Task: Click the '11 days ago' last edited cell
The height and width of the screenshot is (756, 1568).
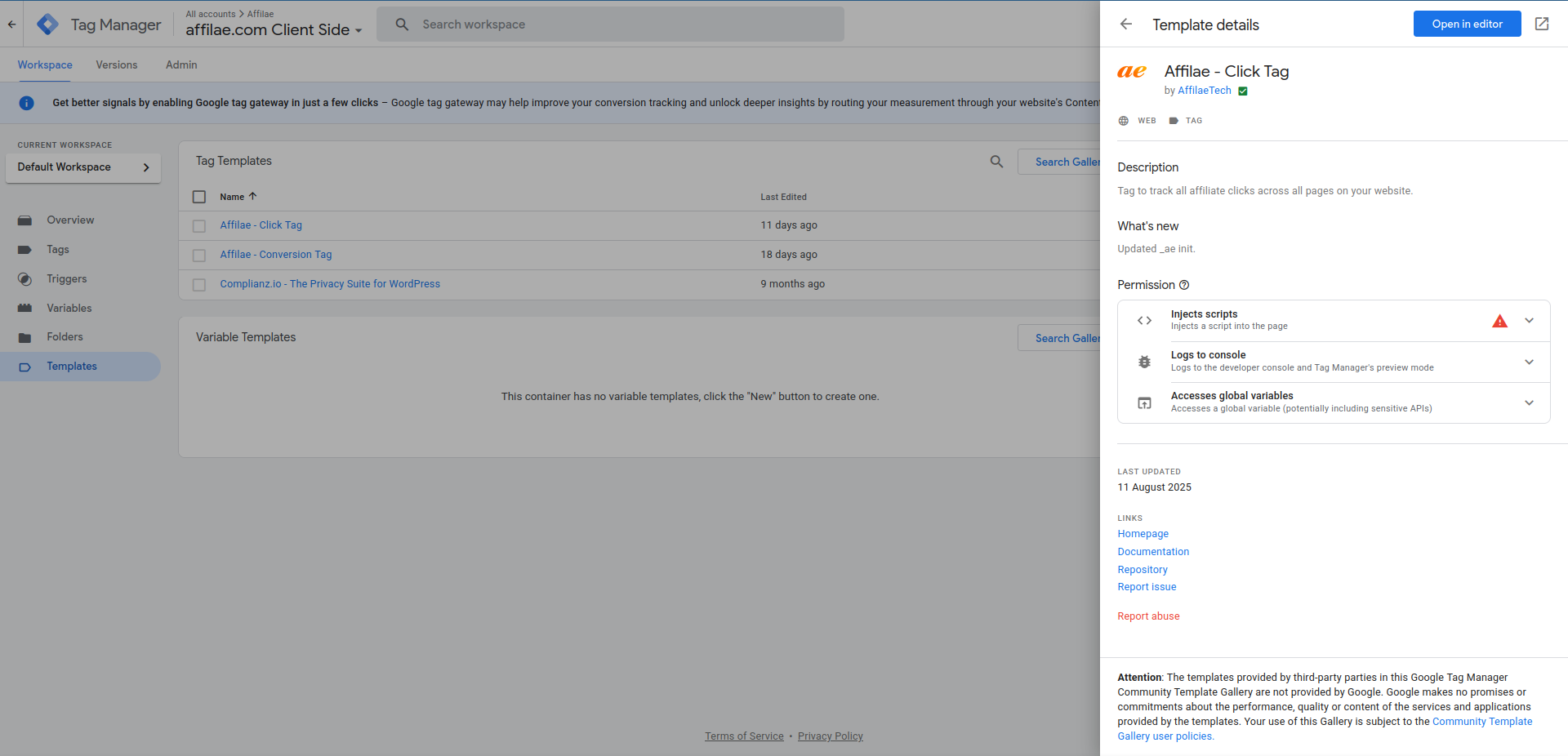Action: [789, 225]
